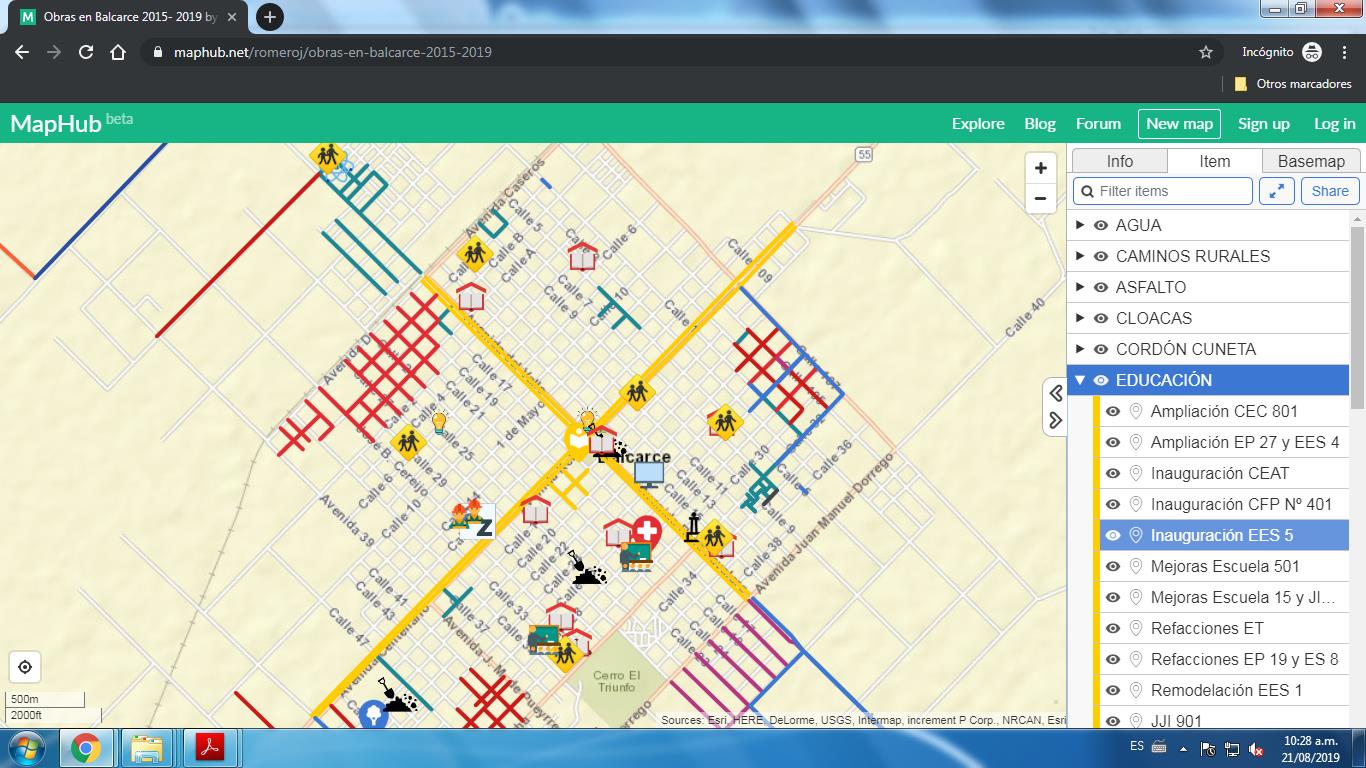Click the Share button
The height and width of the screenshot is (768, 1366).
[x=1330, y=191]
